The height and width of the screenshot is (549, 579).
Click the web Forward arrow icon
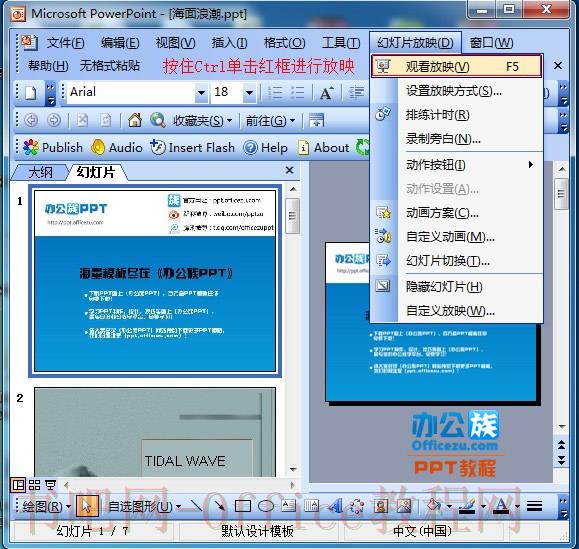tap(54, 120)
